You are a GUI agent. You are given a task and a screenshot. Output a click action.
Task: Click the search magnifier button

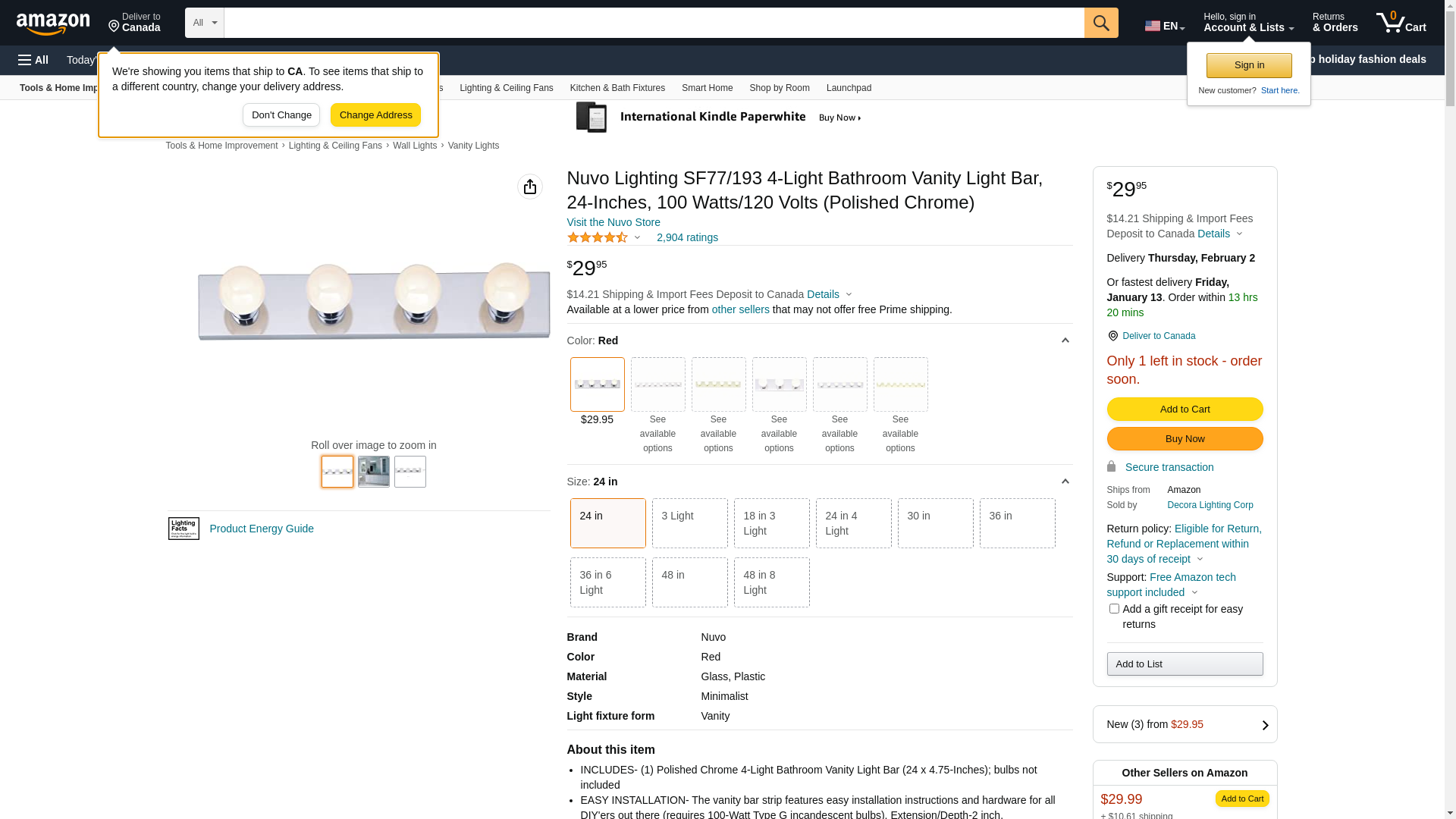(x=1101, y=23)
